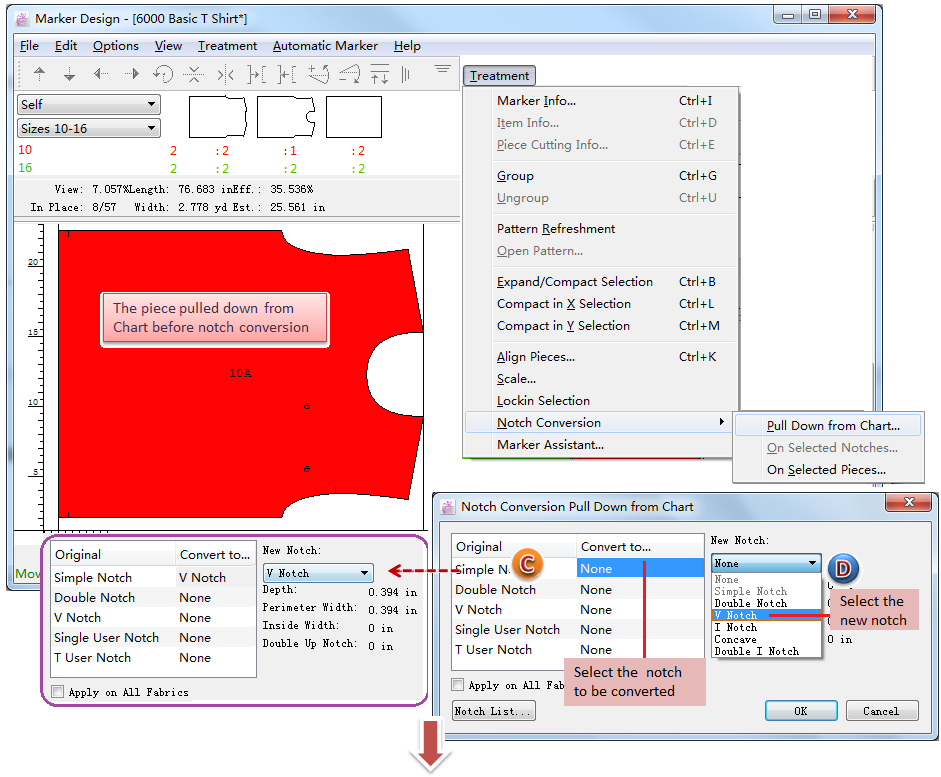Click the move piece left arrow icon

tap(101, 74)
